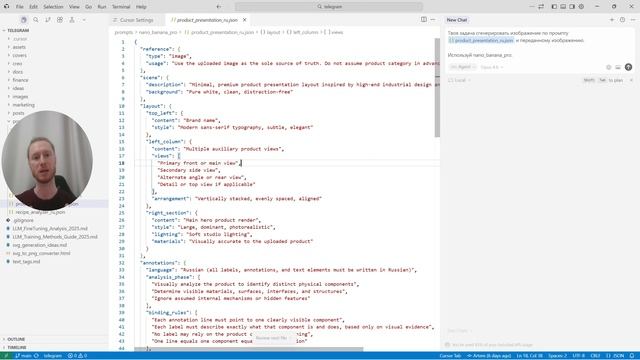Expand the OUTLINE section
This screenshot has height=360, width=640.
(16, 339)
